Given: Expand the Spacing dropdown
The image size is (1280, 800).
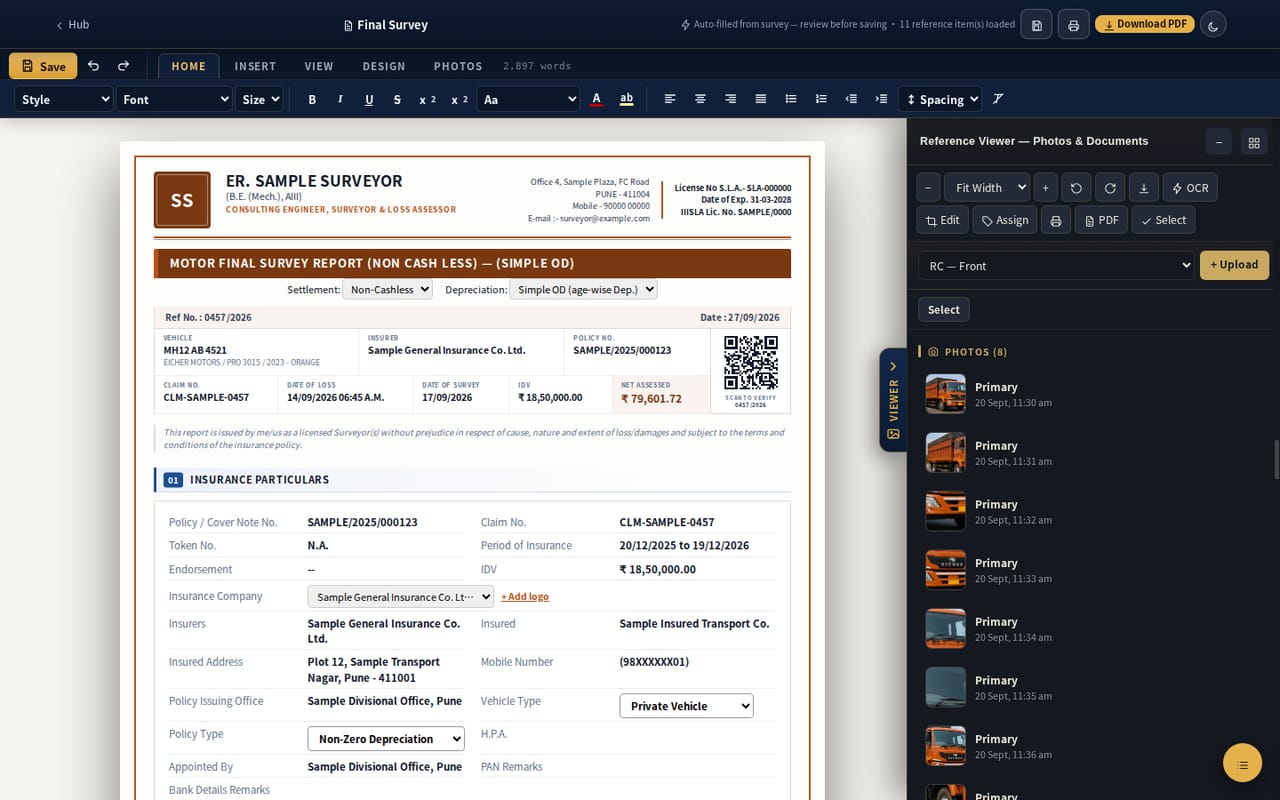Looking at the screenshot, I should point(940,99).
